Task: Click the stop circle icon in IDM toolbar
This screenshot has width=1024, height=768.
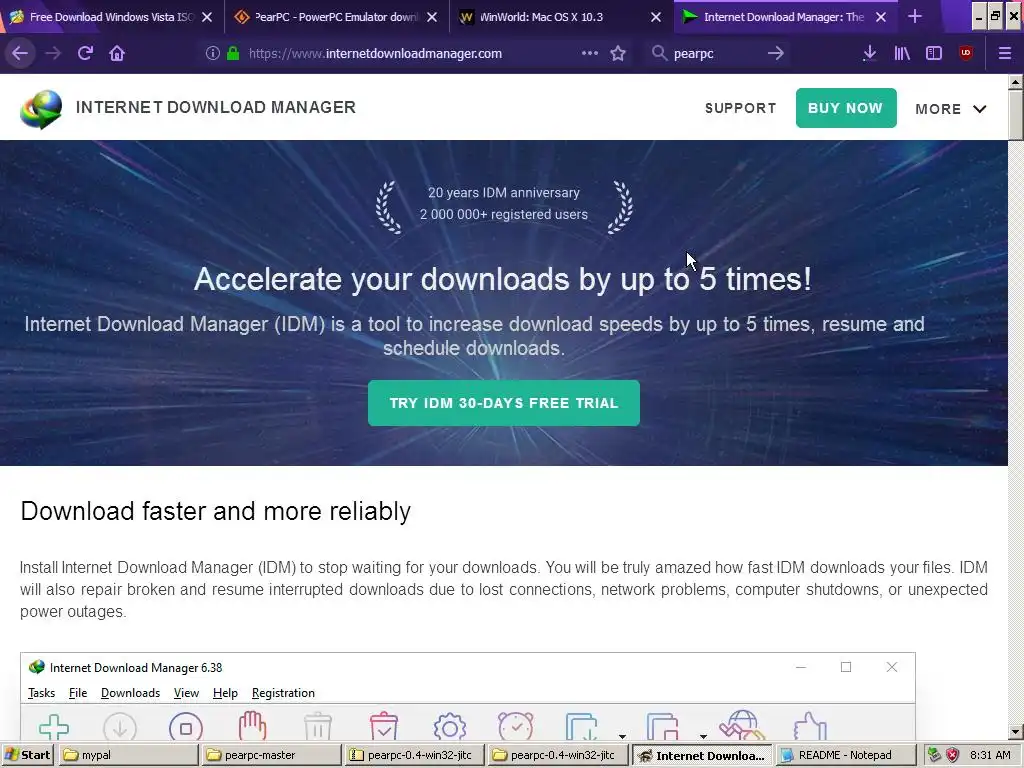Action: pyautogui.click(x=185, y=727)
